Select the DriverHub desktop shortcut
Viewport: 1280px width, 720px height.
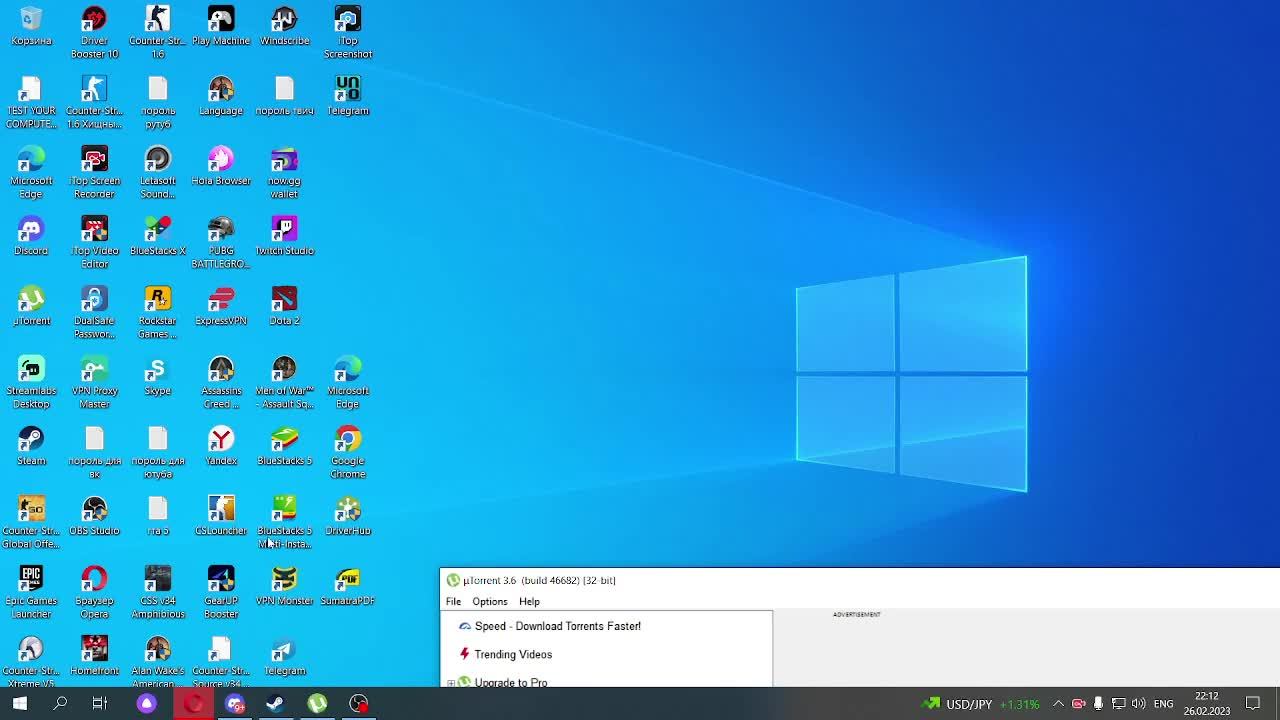tap(348, 517)
